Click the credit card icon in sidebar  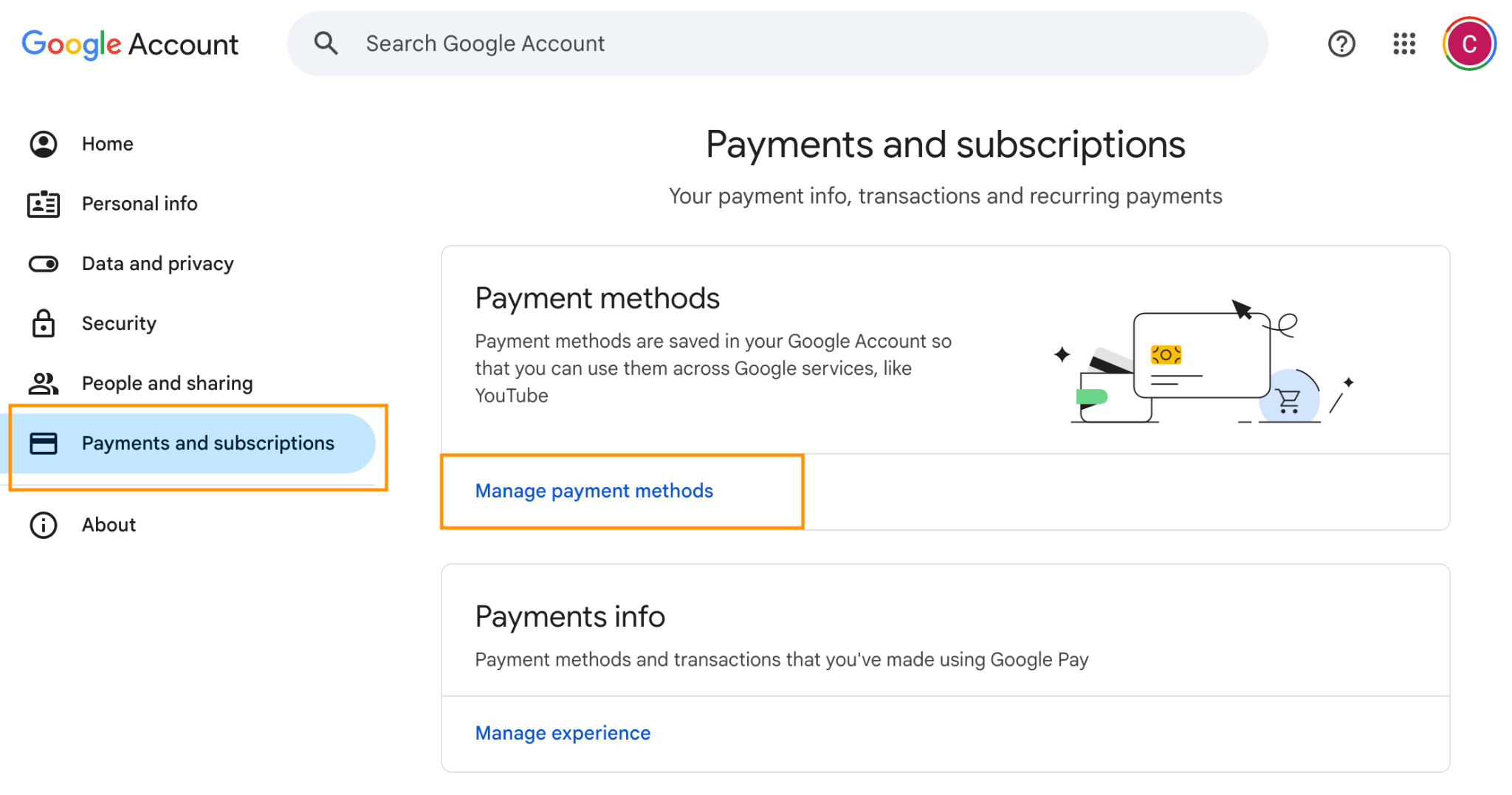44,443
